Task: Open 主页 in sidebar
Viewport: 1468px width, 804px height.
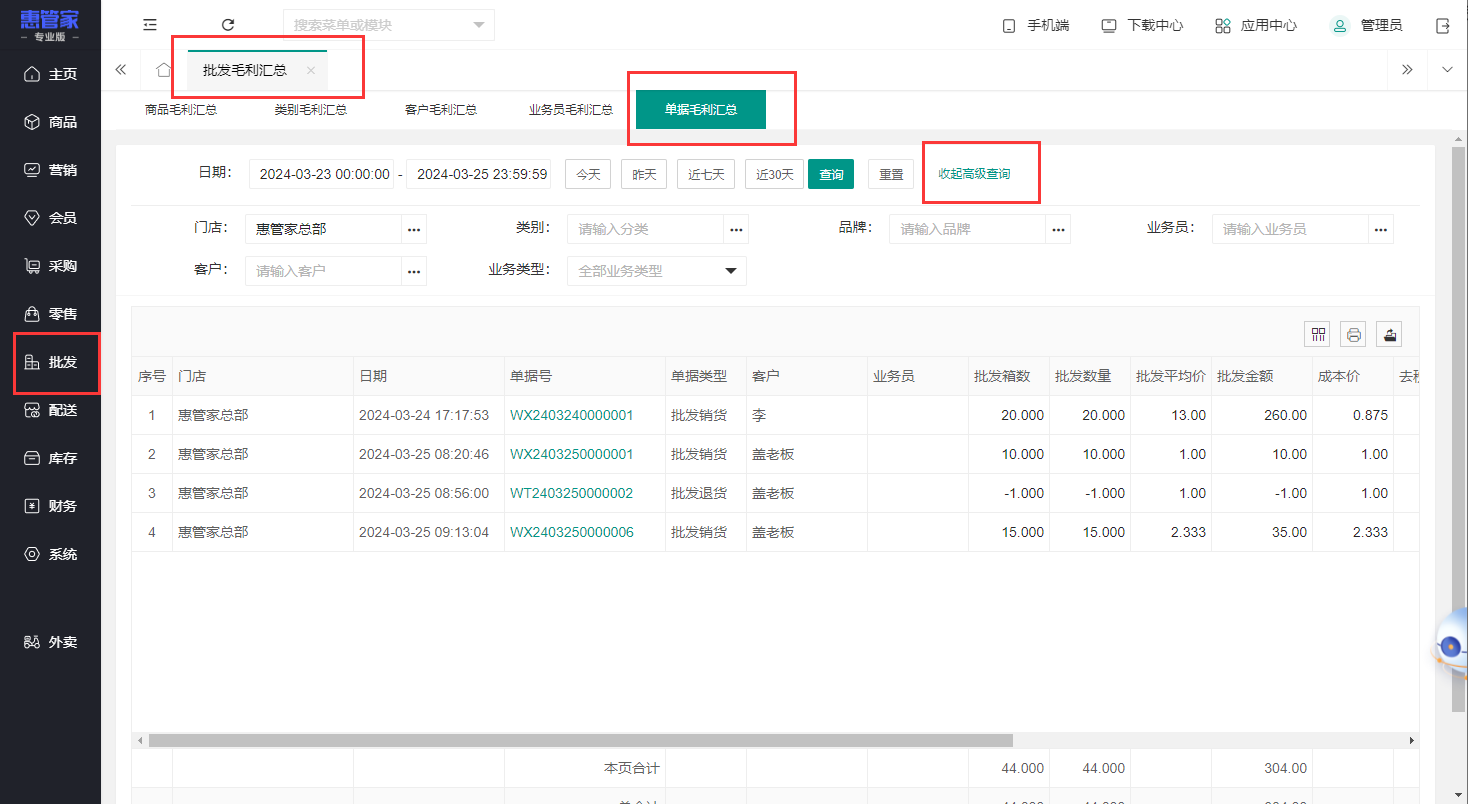Action: pyautogui.click(x=50, y=74)
